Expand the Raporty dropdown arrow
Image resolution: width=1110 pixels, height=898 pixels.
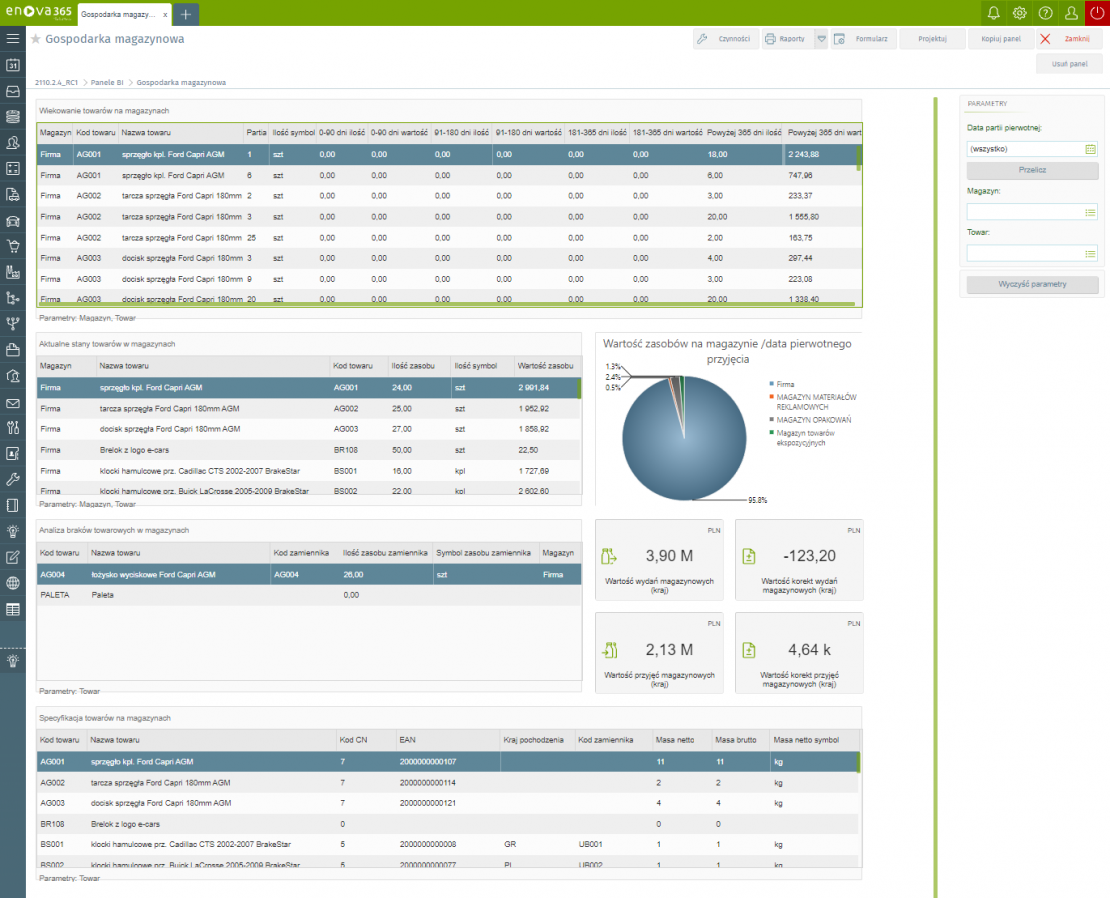pos(821,39)
